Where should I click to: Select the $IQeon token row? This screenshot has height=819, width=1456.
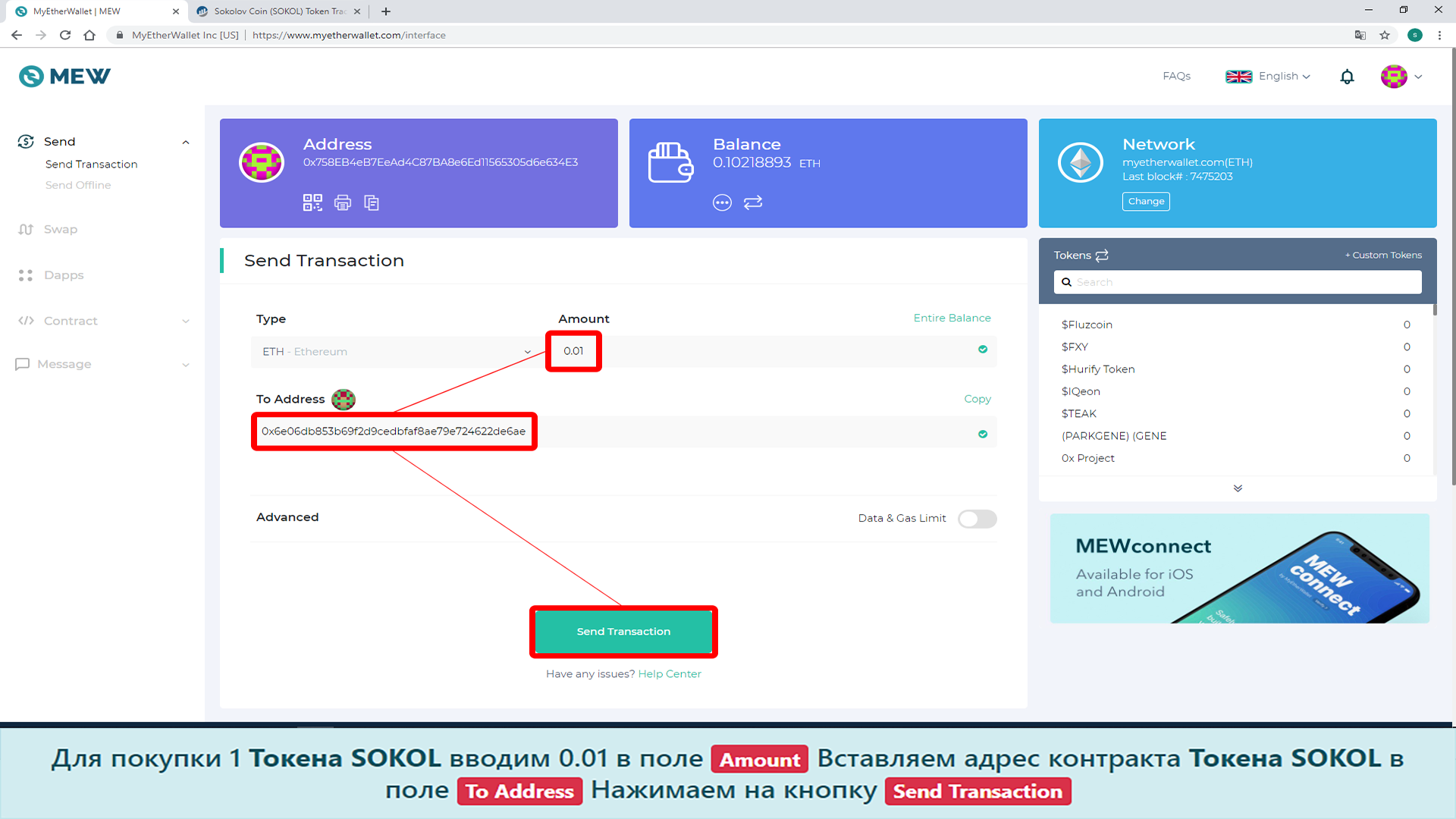(x=1236, y=392)
